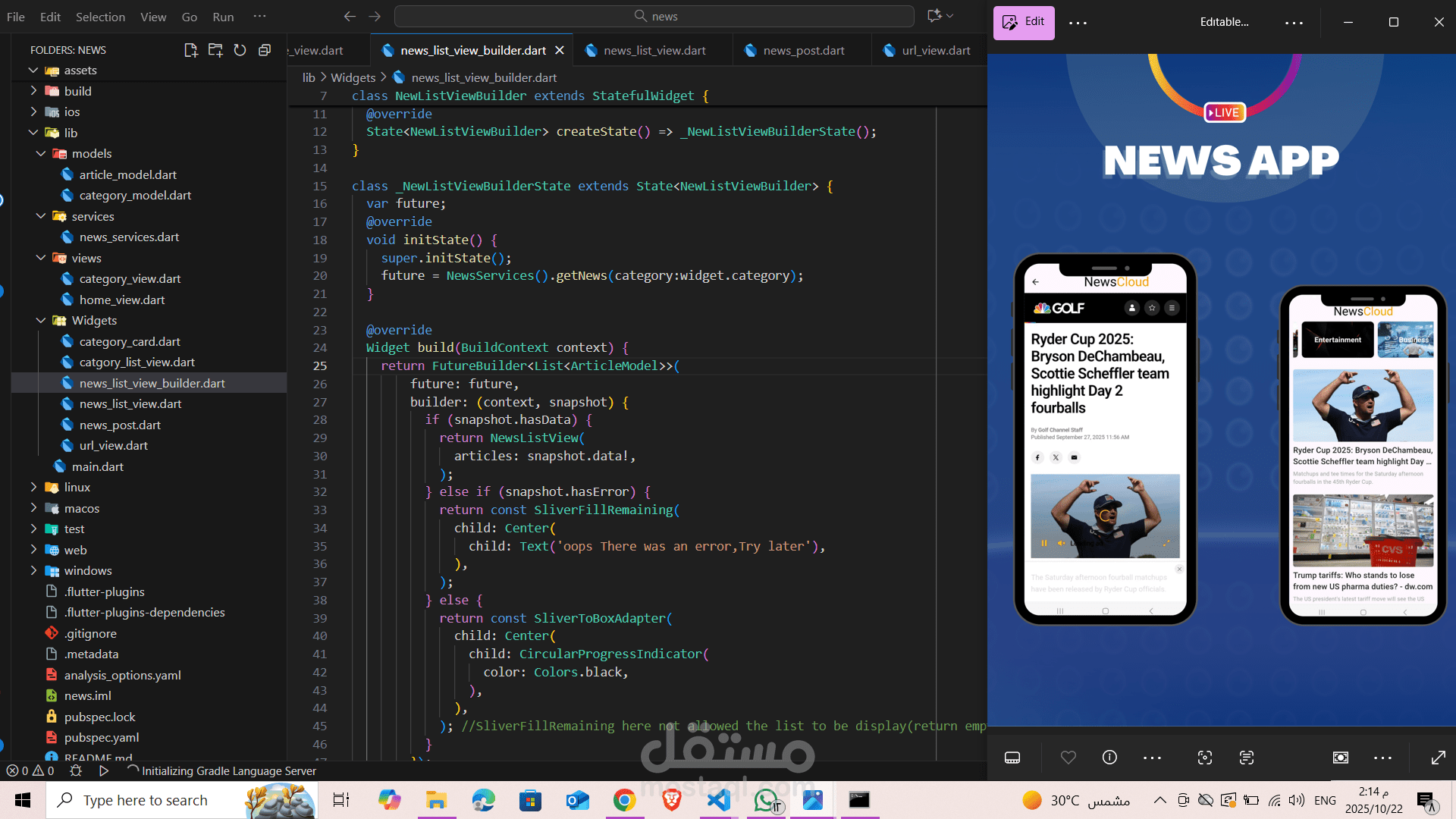Open WhatsApp from the taskbar

pos(766,800)
